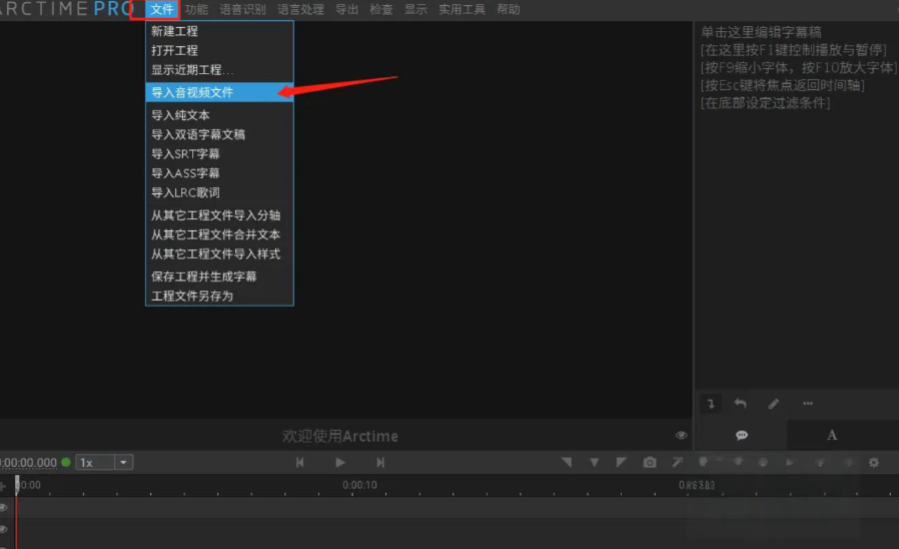
Task: Choose 从其它工程文件导入样式
Action: click(220, 254)
